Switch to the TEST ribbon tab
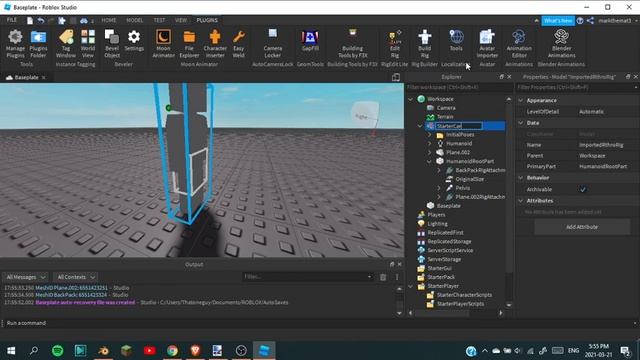This screenshot has height=360, width=640. pyautogui.click(x=159, y=20)
